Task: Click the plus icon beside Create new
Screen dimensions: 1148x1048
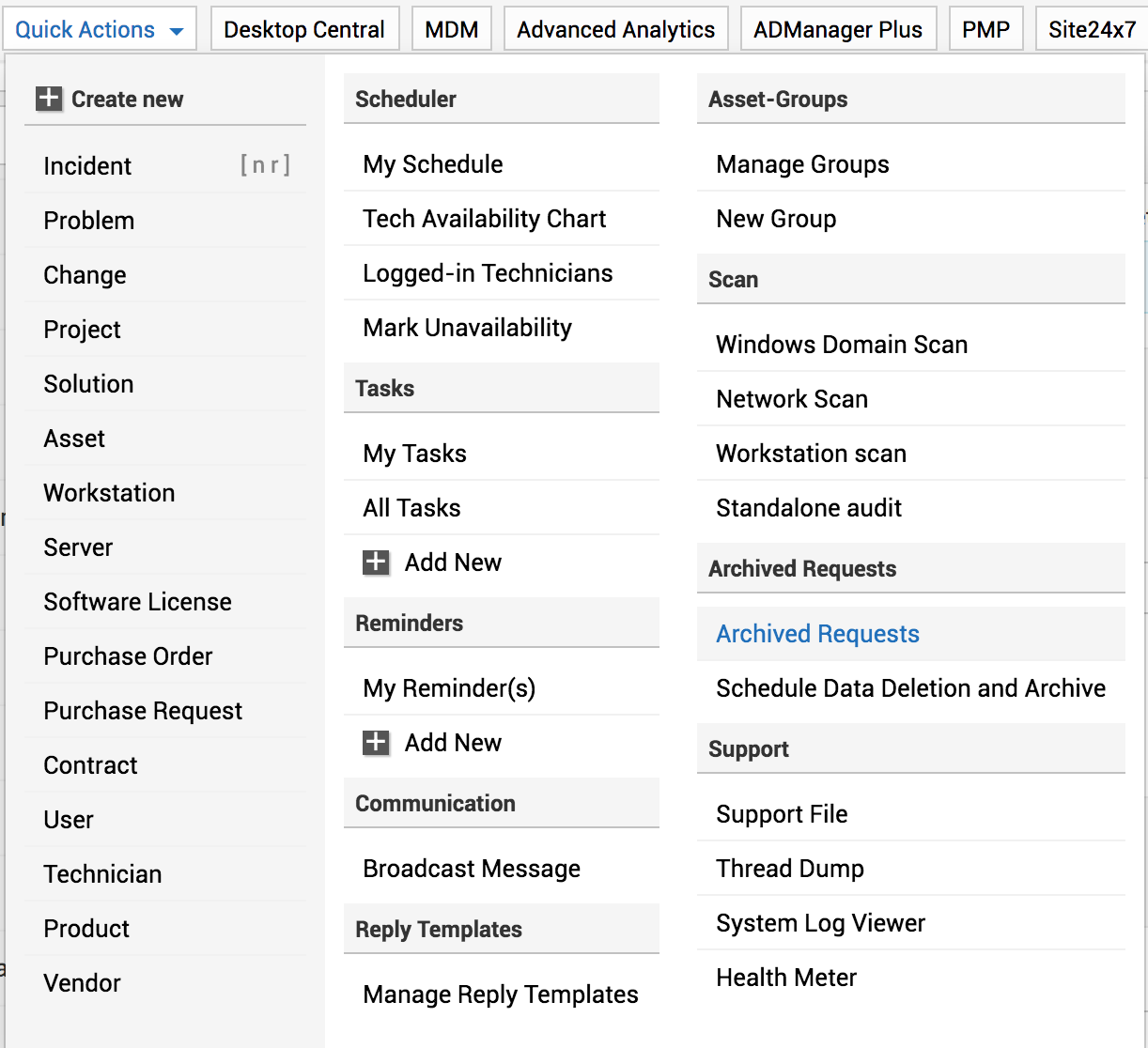Action: (x=48, y=99)
